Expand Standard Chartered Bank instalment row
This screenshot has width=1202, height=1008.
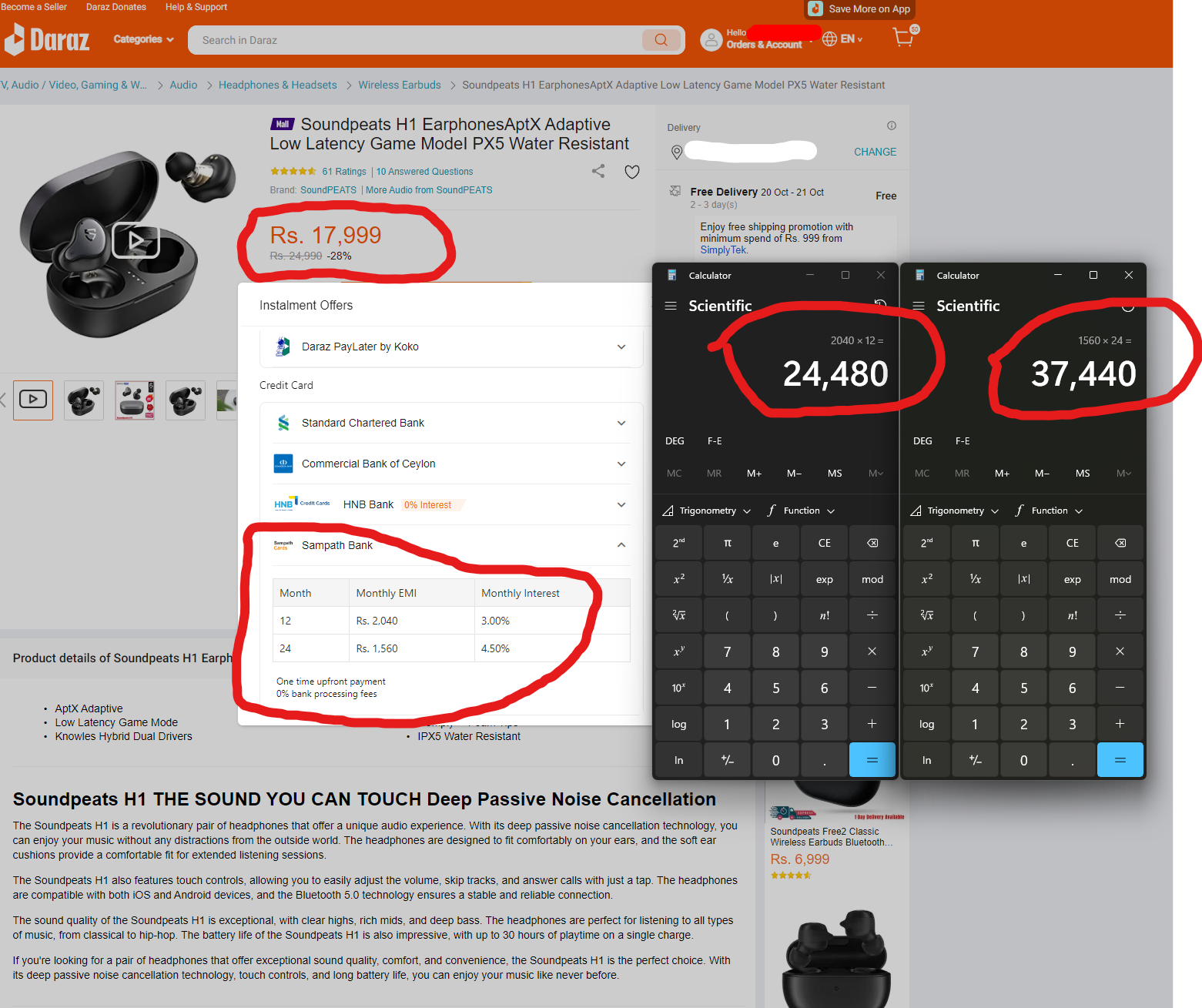451,423
